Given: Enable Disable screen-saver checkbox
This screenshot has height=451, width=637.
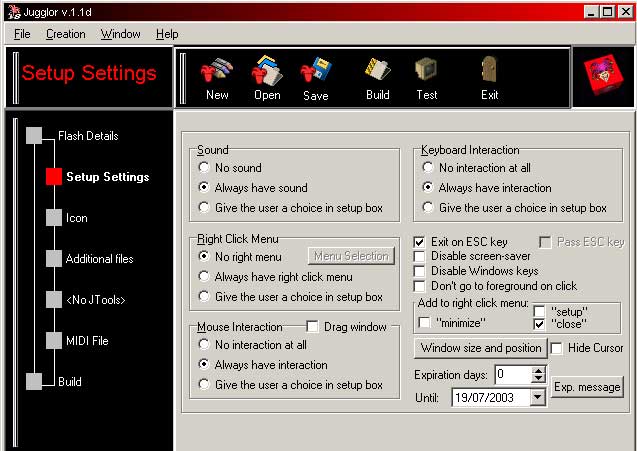Looking at the screenshot, I should point(419,256).
